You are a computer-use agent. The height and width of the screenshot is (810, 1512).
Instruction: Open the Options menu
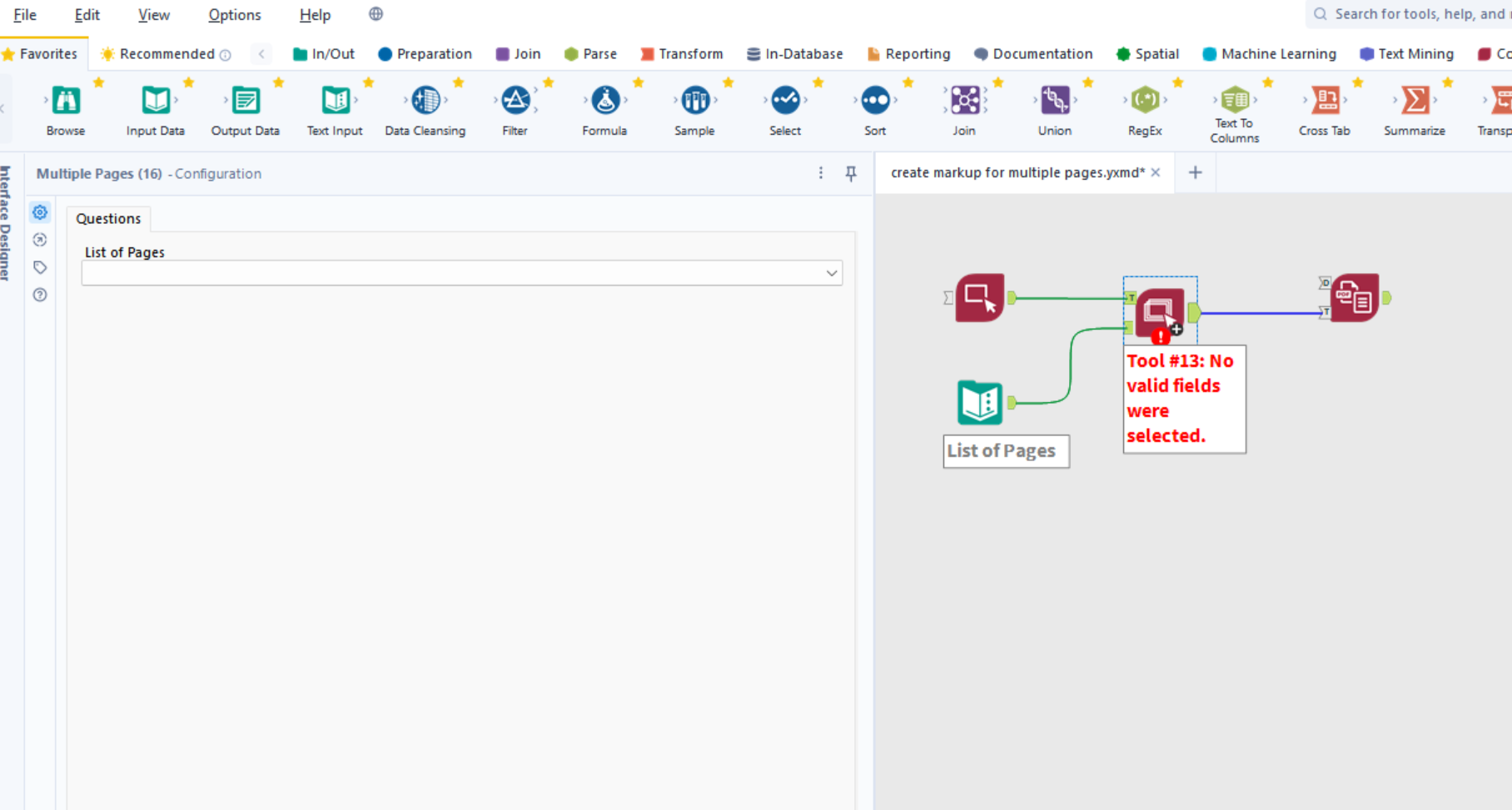(234, 14)
